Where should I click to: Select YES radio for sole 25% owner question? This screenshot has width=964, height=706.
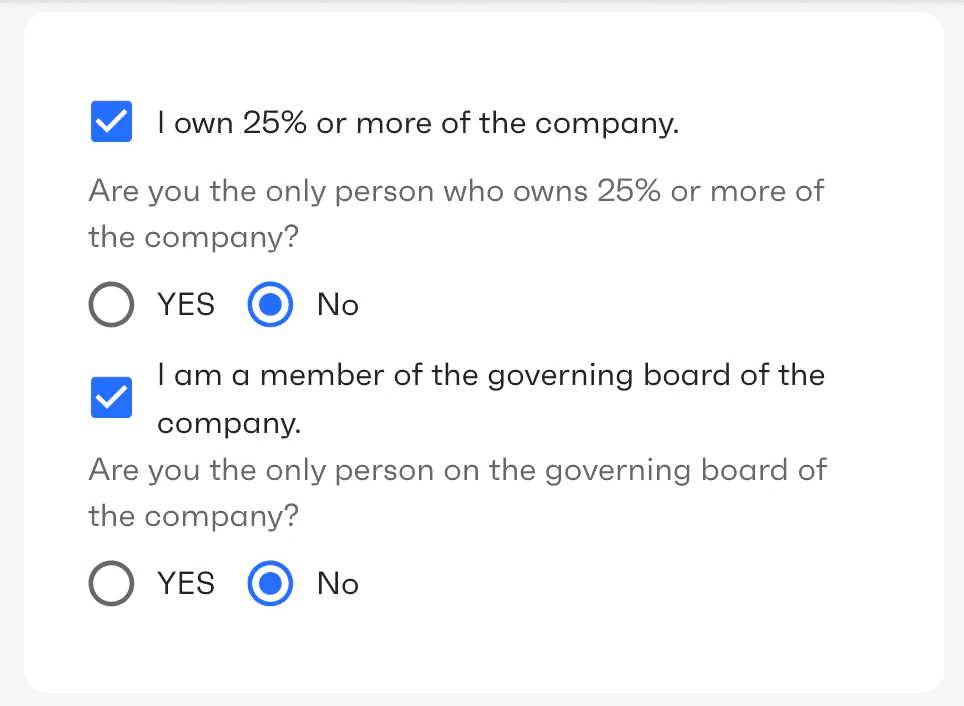pos(111,305)
